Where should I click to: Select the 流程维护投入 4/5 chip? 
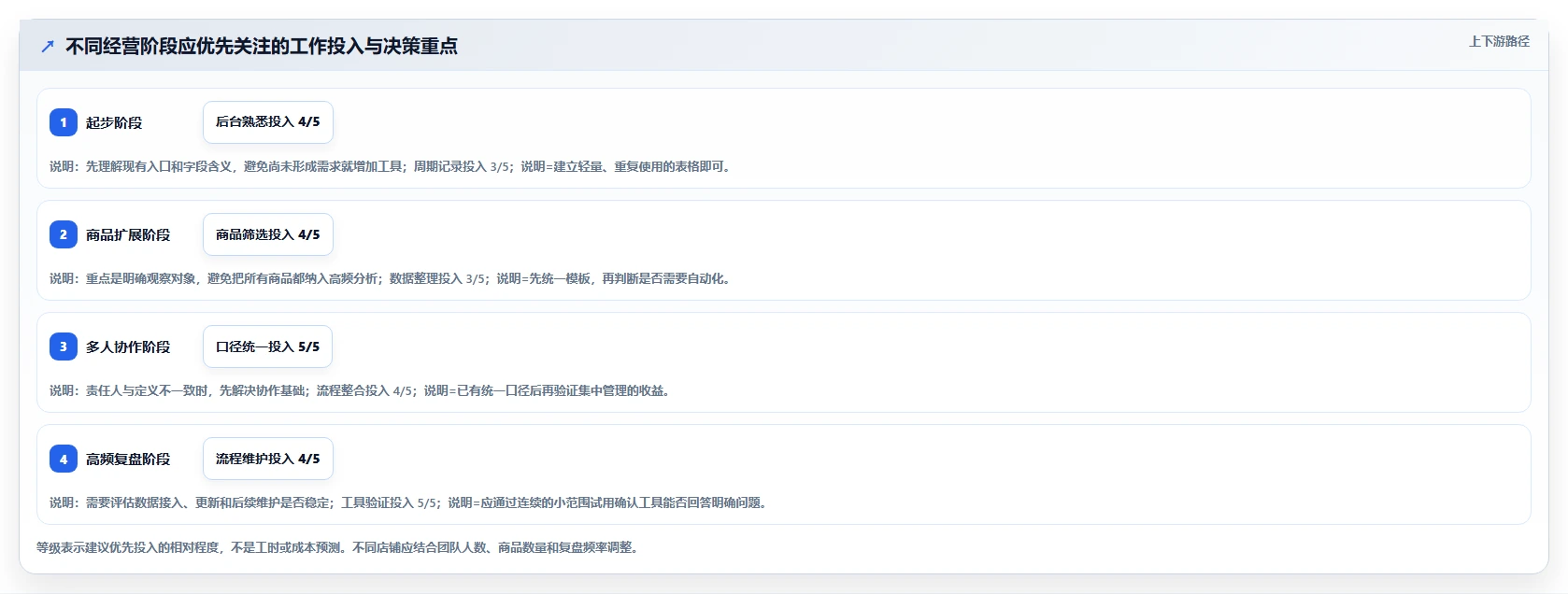268,459
